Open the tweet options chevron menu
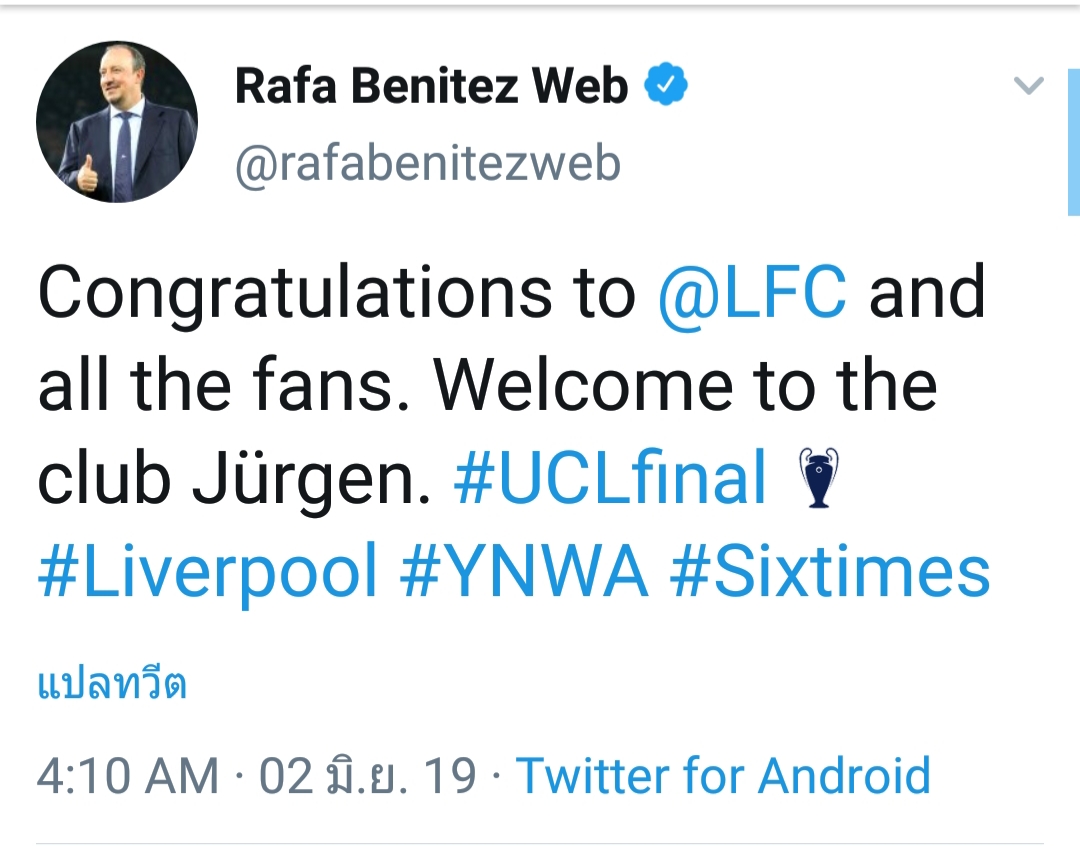Viewport: 1080px width, 846px height. click(x=1028, y=86)
